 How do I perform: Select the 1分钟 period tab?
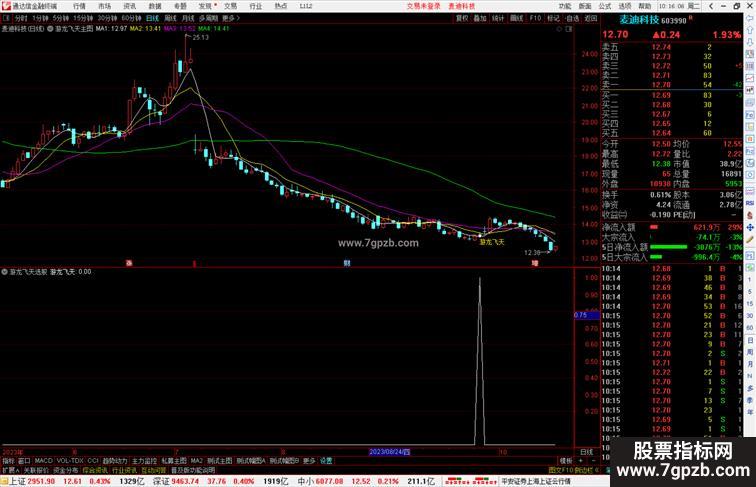point(40,18)
